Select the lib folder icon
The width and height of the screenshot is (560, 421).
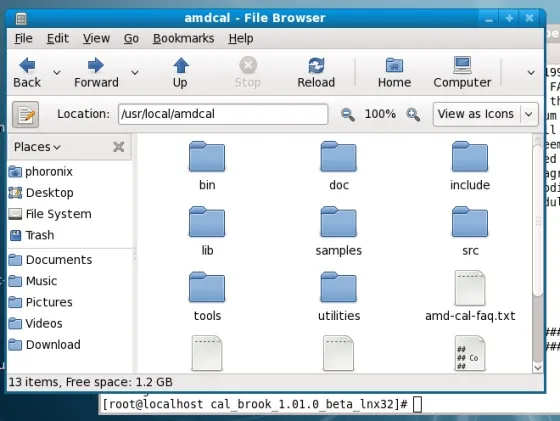pos(207,222)
